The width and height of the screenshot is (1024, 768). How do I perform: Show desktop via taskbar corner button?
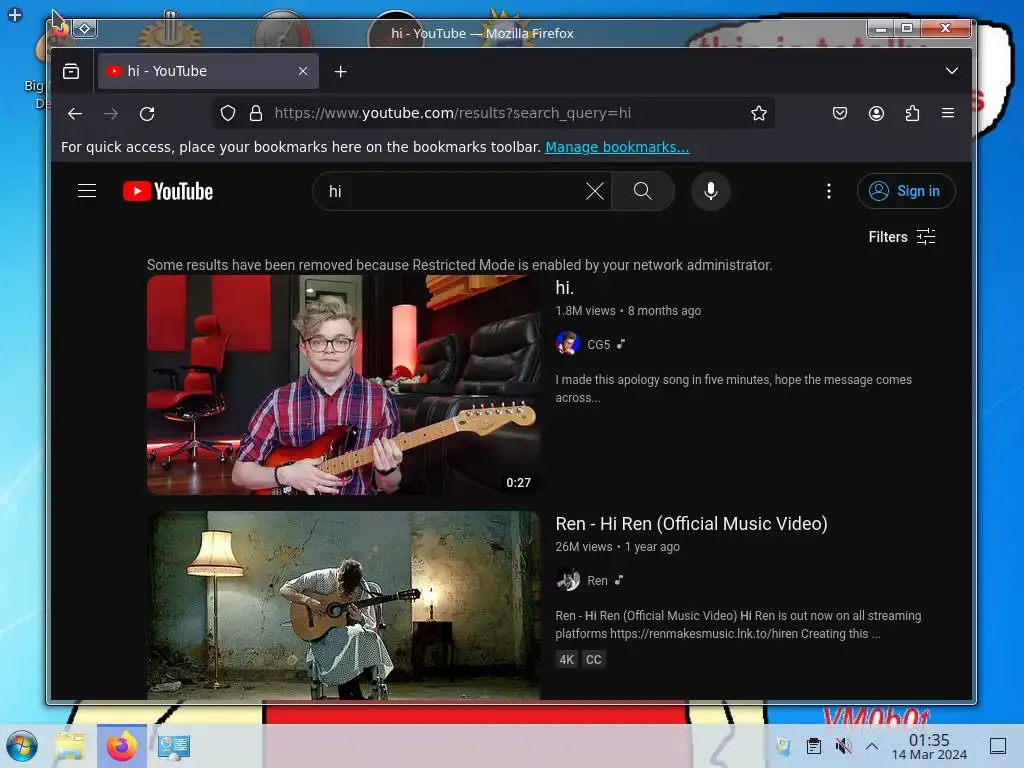[998, 746]
